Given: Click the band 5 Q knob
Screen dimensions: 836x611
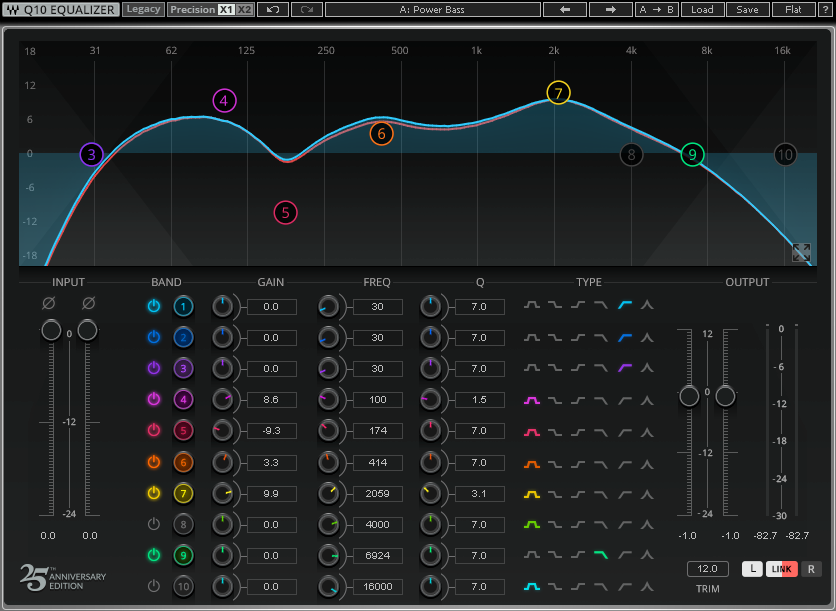Looking at the screenshot, I should click(430, 431).
